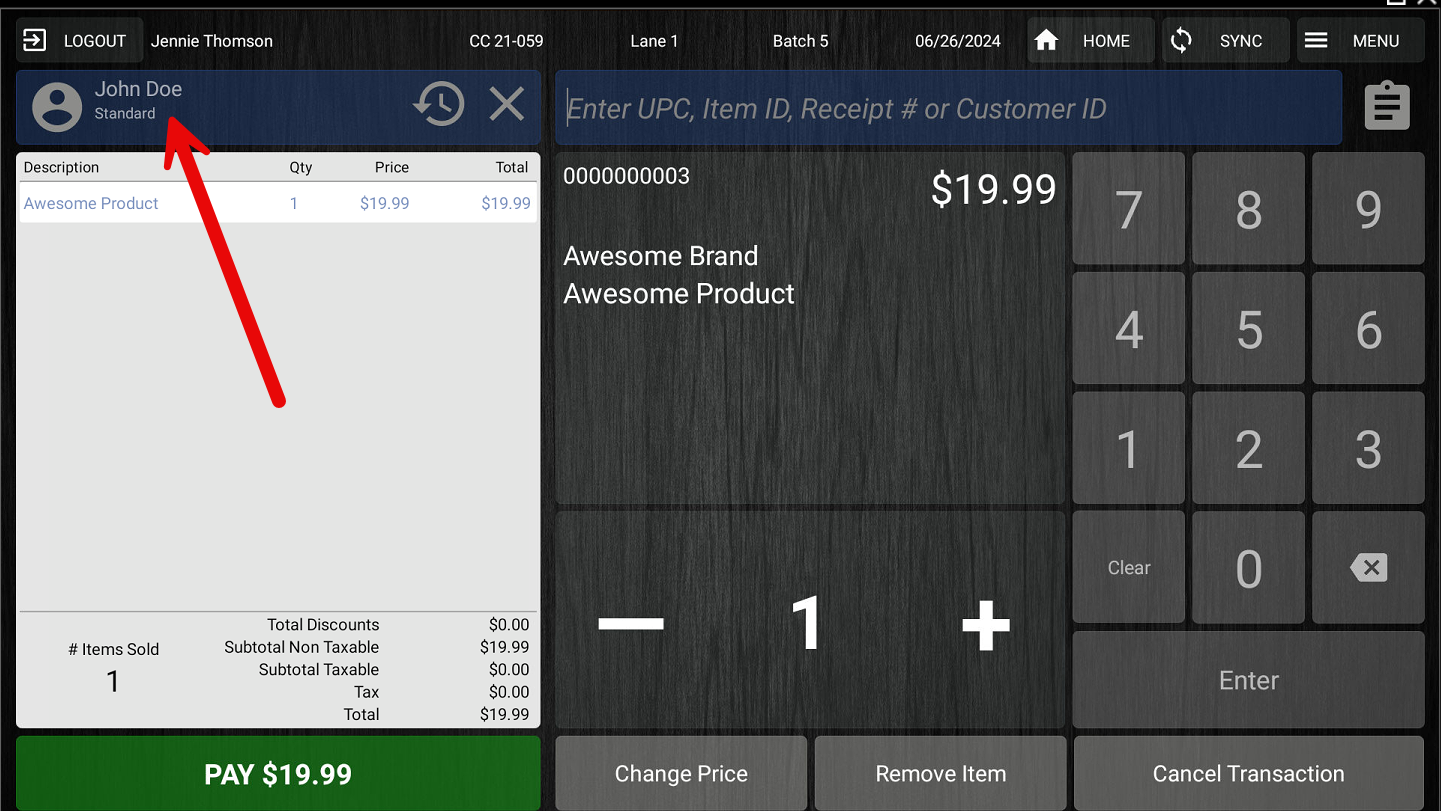Decrease quantity with minus button

631,624
